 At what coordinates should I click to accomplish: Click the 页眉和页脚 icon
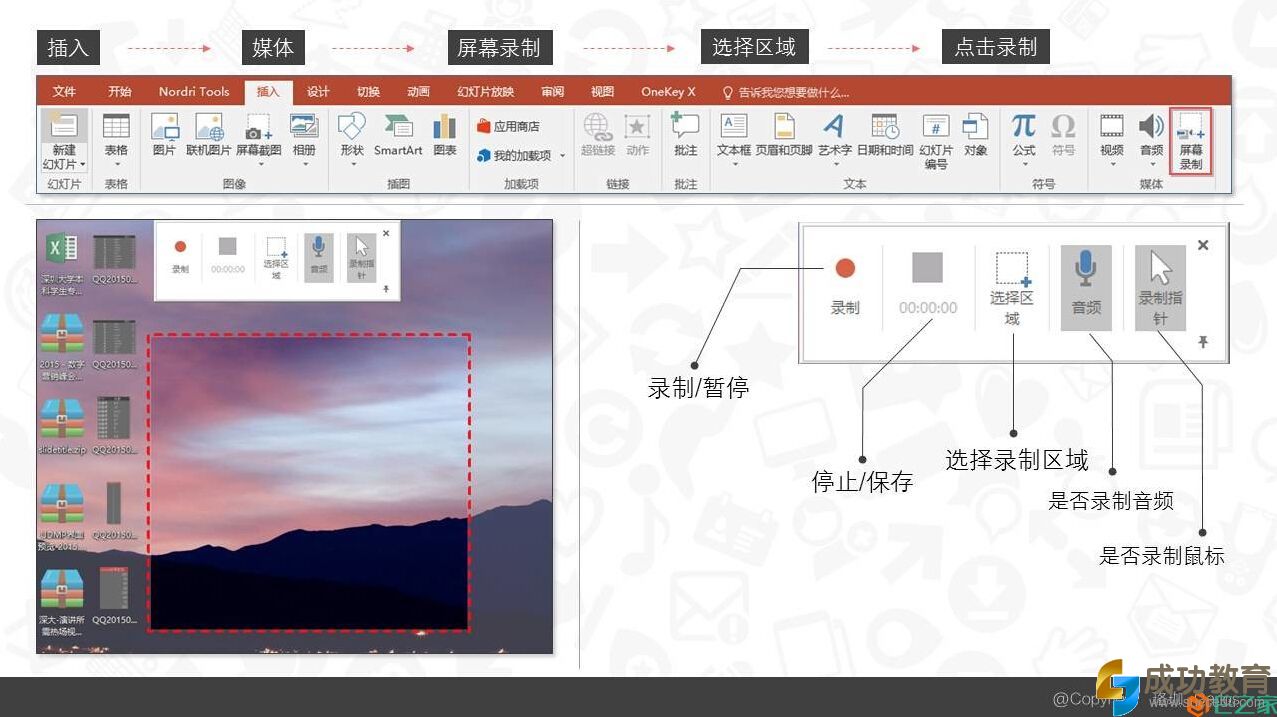coord(784,135)
